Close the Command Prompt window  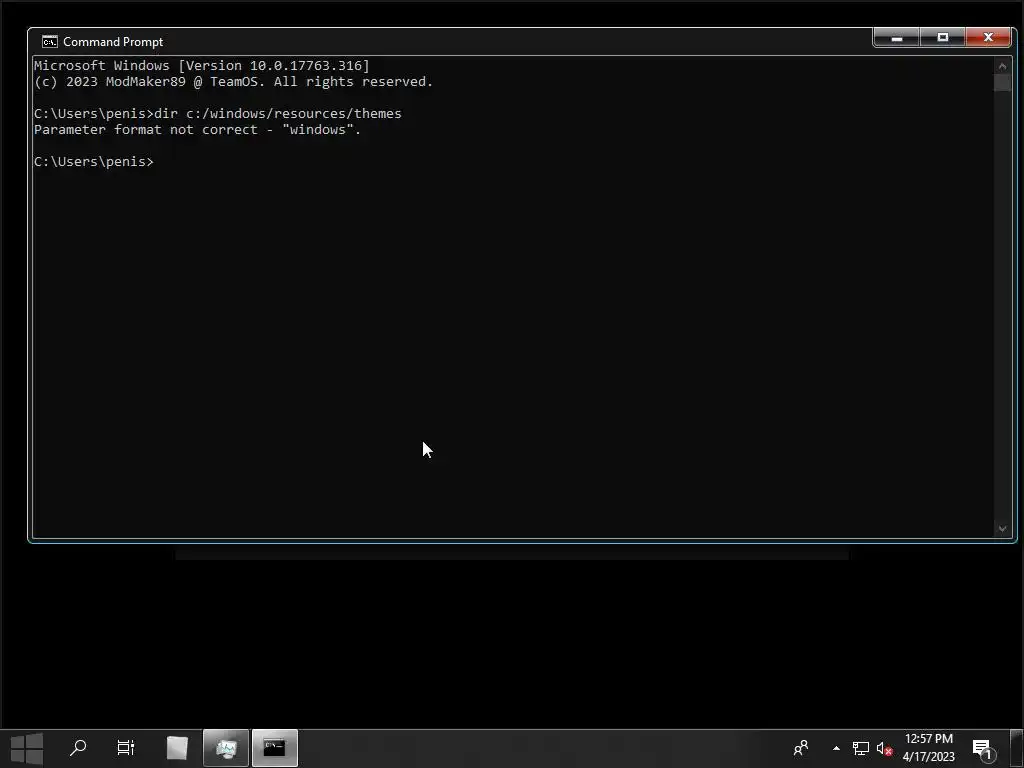[988, 38]
